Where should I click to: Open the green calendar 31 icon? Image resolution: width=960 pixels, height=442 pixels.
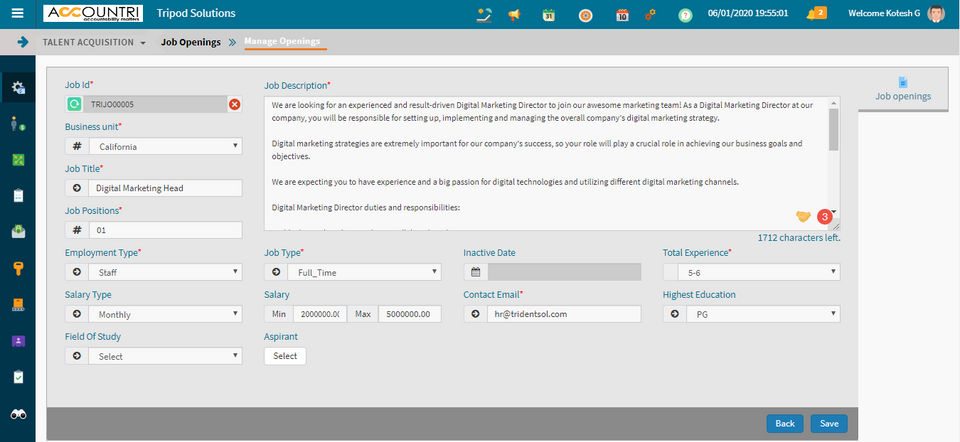point(549,15)
